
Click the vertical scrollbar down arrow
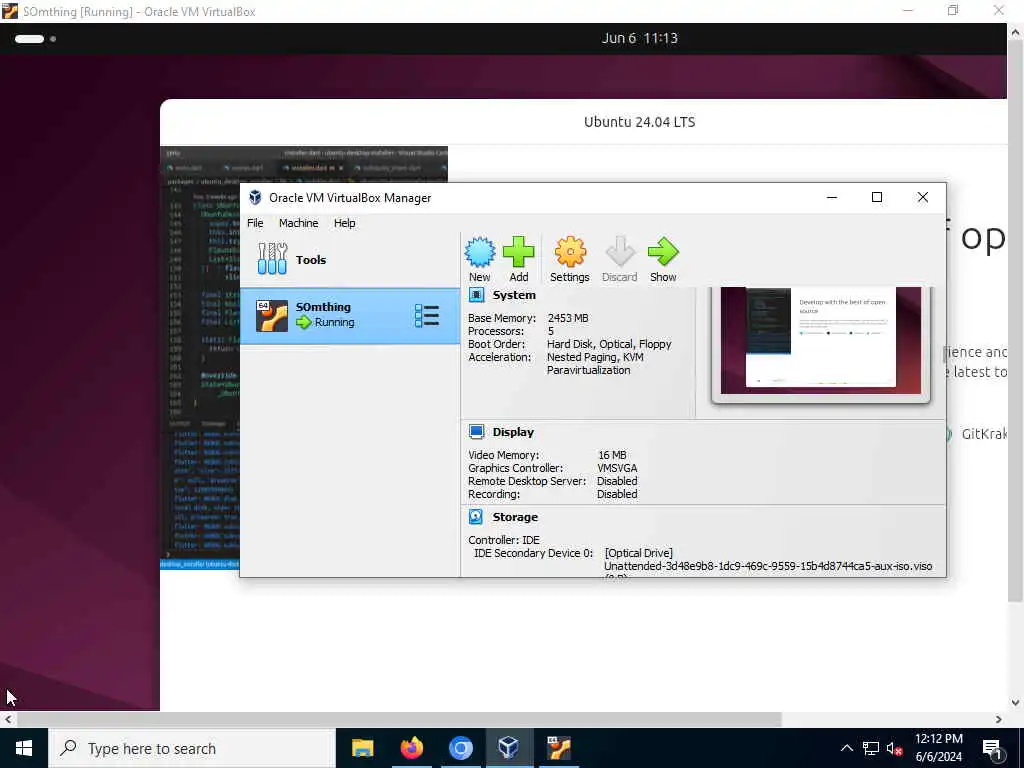[1016, 703]
